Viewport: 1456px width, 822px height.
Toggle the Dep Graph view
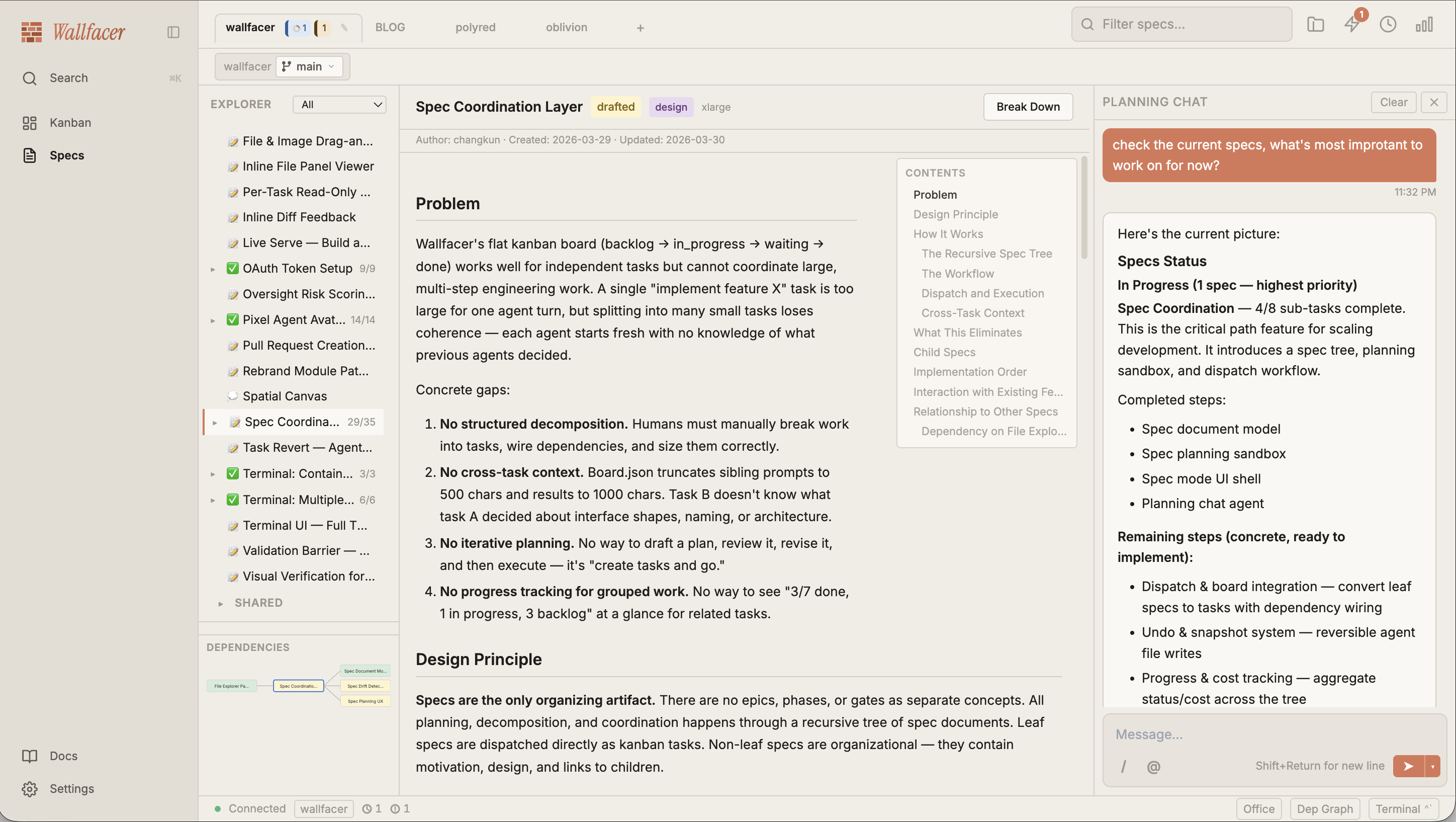pyautogui.click(x=1324, y=808)
